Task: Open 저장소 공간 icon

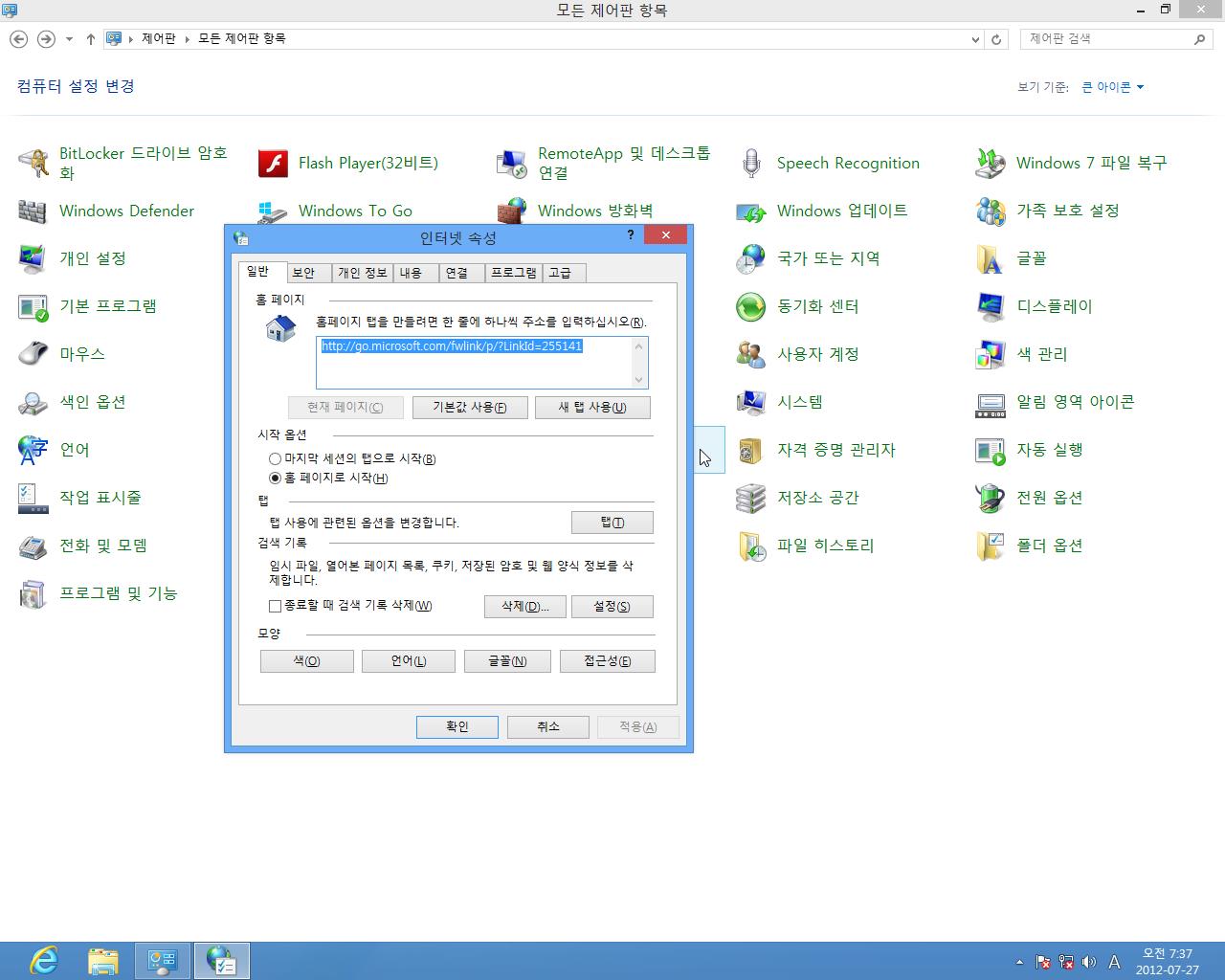Action: click(x=751, y=498)
